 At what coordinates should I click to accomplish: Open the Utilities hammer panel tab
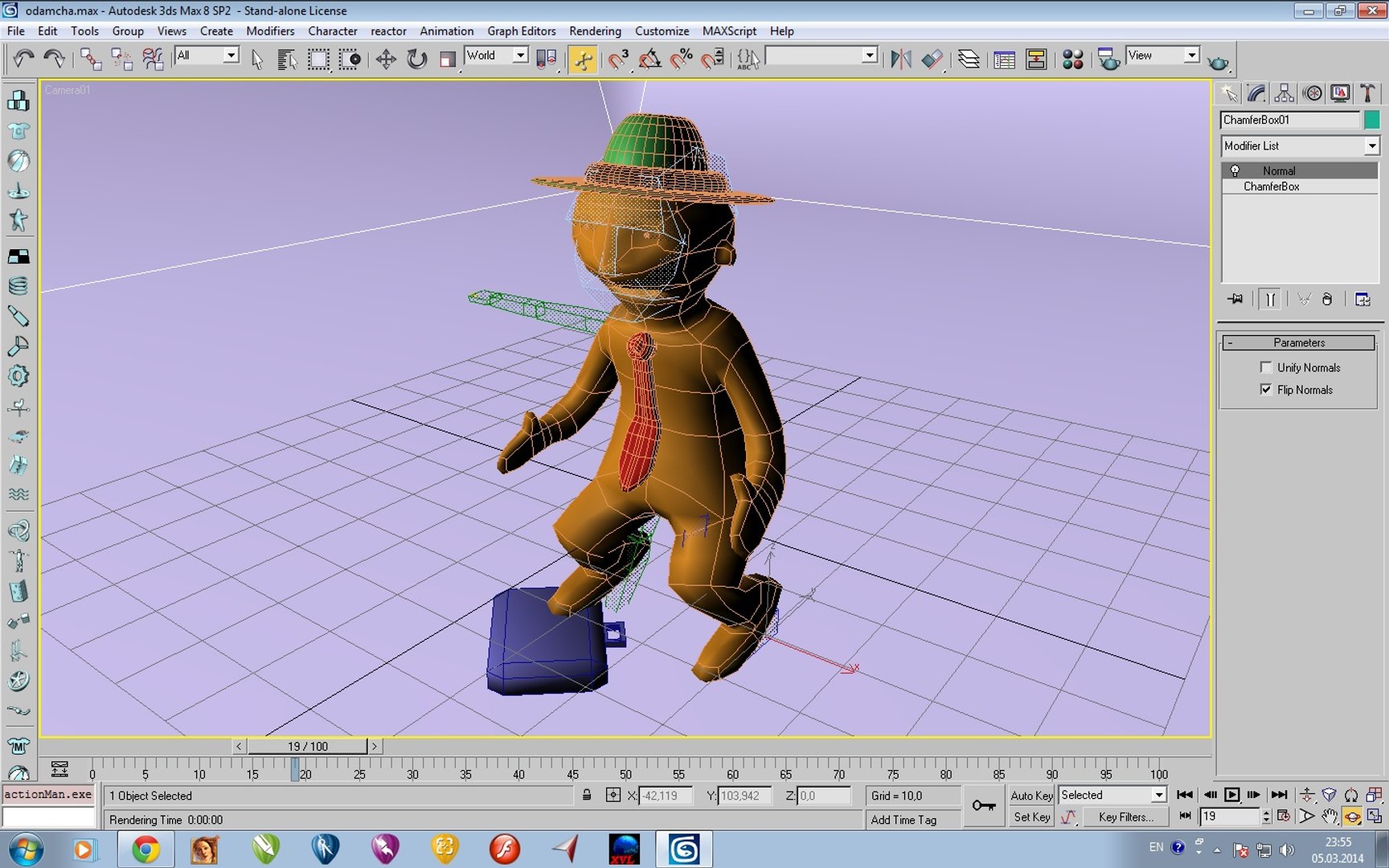pyautogui.click(x=1367, y=93)
